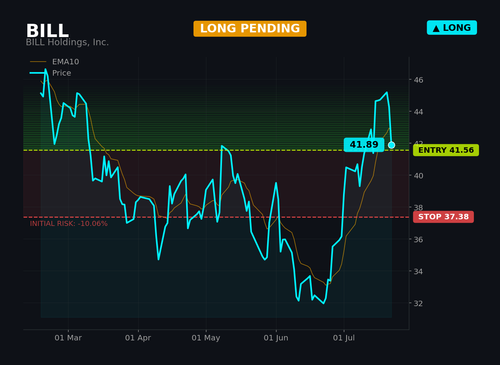This screenshot has width=500, height=365.
Task: Click the 34 price axis label
Action: coord(418,272)
